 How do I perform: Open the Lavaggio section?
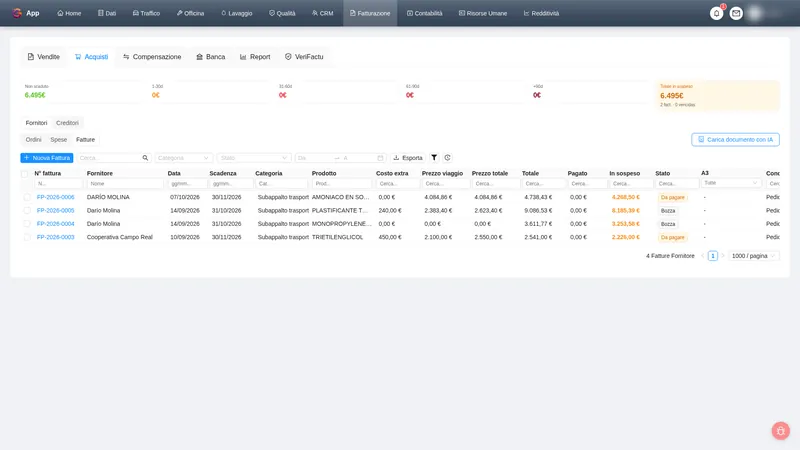(237, 13)
